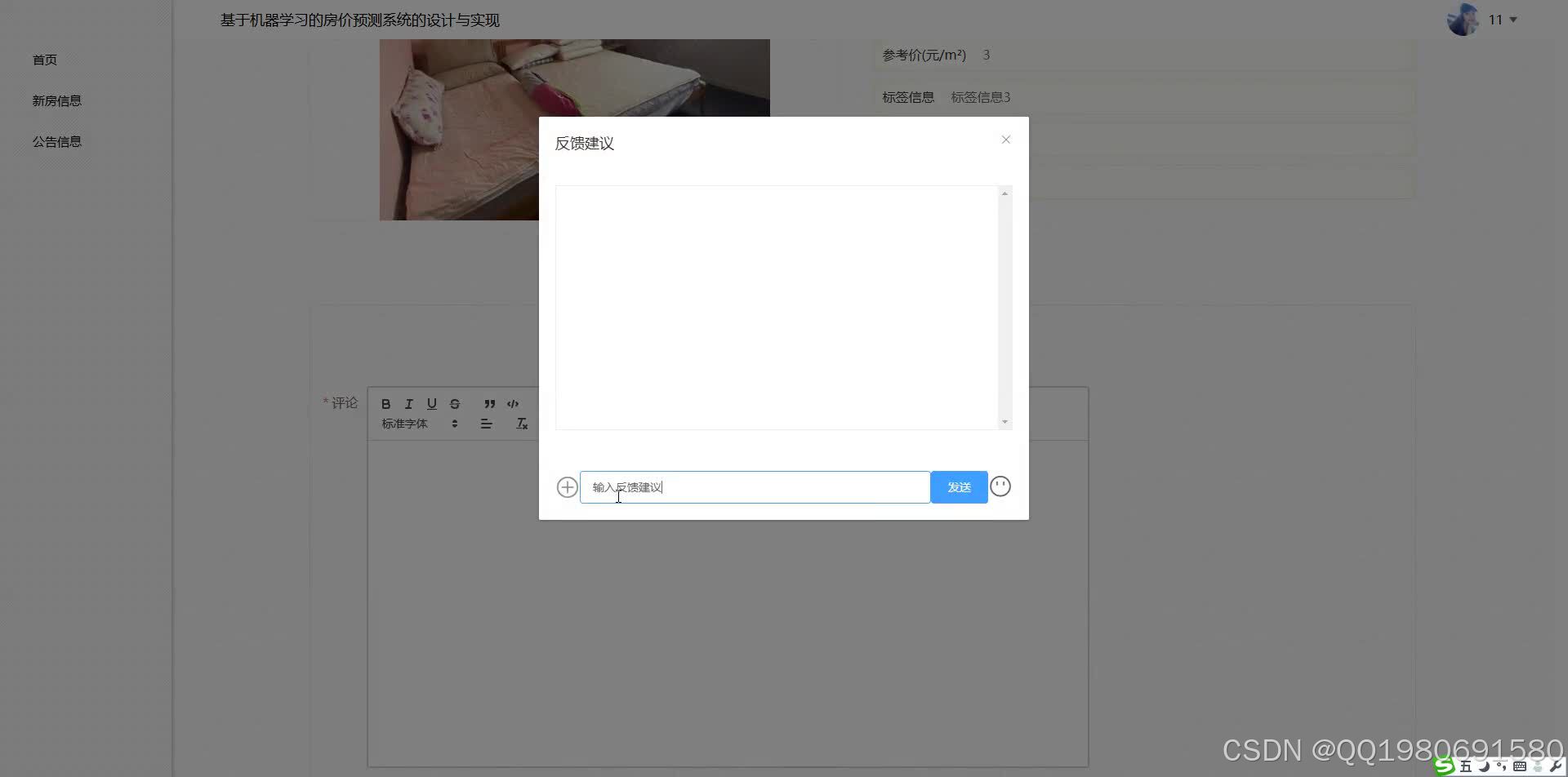Toggle punctuation mode on the input method bar
The width and height of the screenshot is (1568, 777).
pyautogui.click(x=1501, y=767)
